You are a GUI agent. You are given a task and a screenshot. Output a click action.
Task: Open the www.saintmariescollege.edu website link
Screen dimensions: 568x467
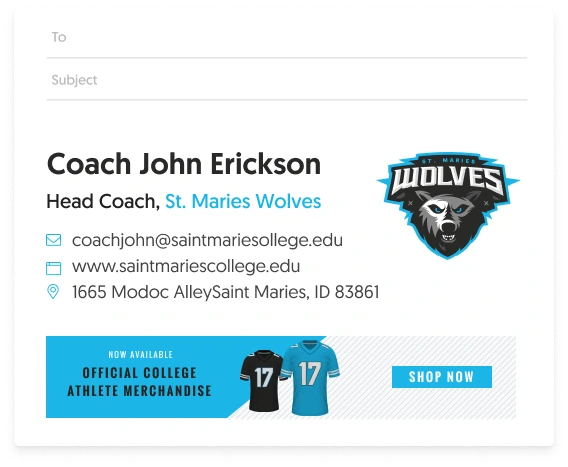(x=186, y=267)
